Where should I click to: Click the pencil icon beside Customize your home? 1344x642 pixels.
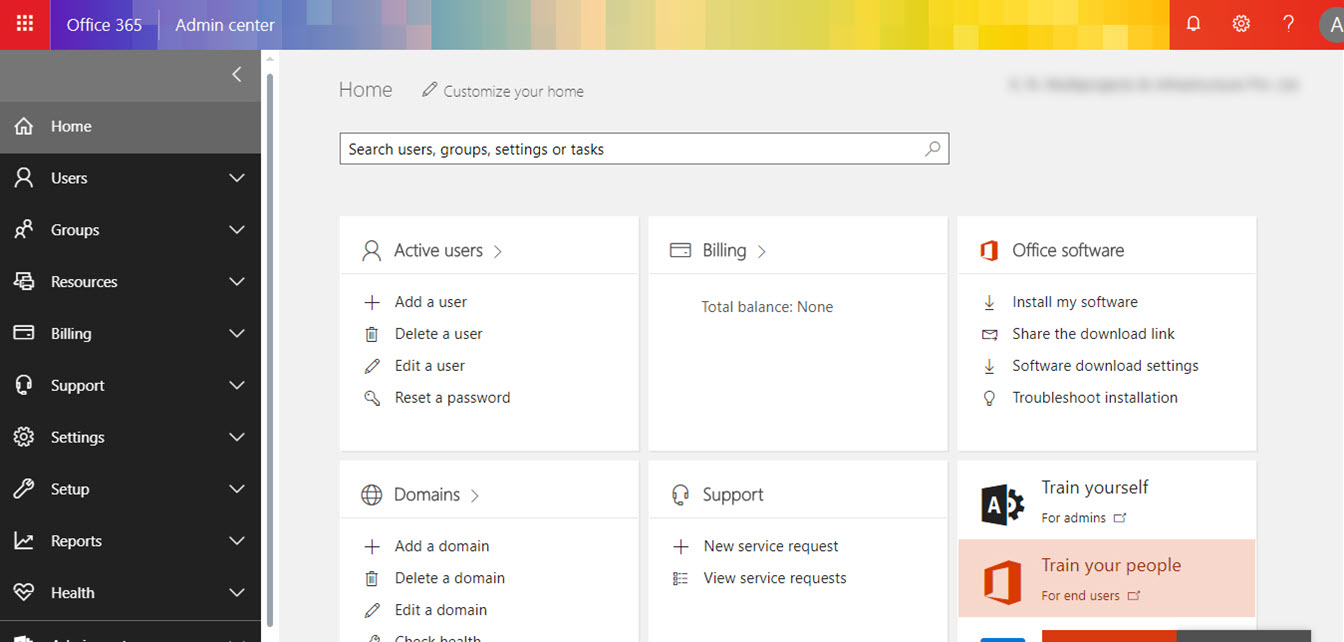tap(430, 90)
